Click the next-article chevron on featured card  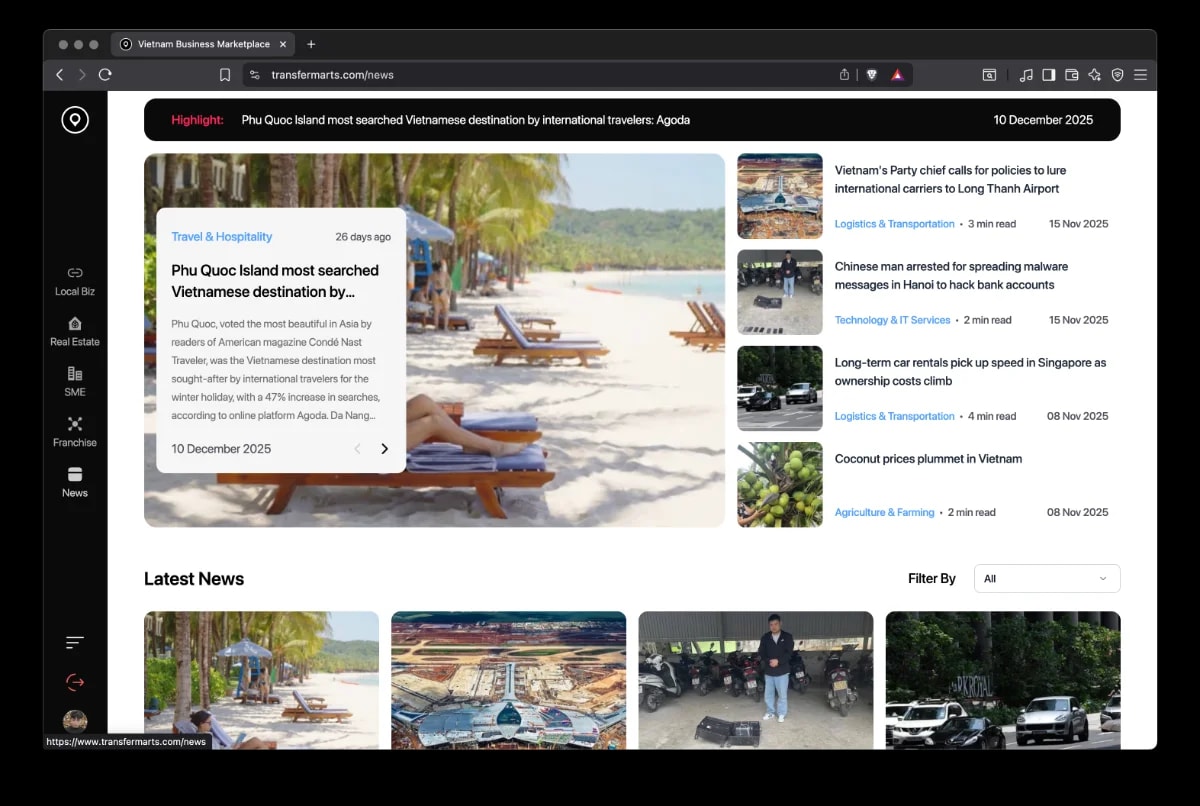tap(384, 449)
